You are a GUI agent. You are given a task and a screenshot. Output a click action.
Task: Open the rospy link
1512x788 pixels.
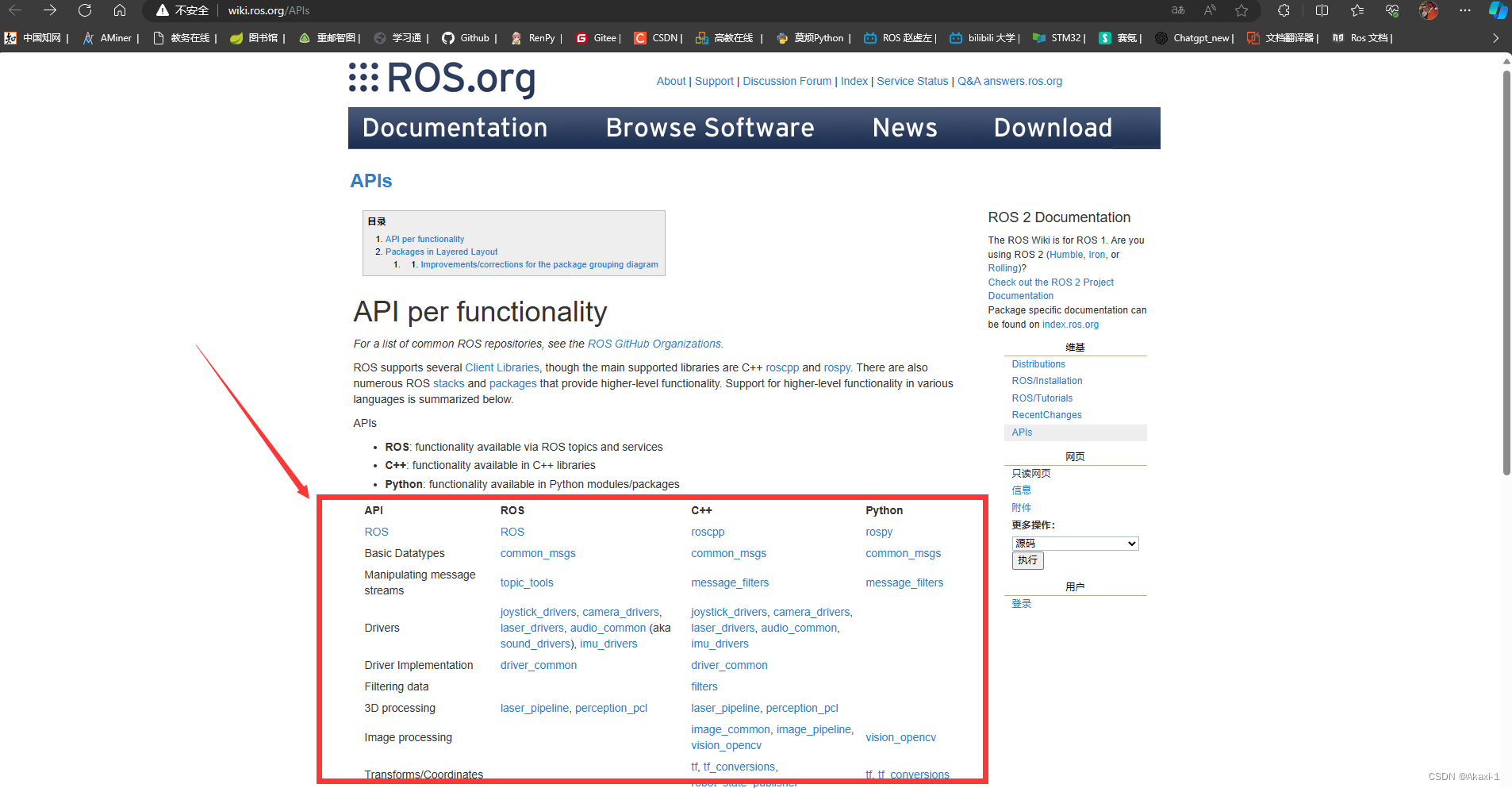(x=878, y=532)
